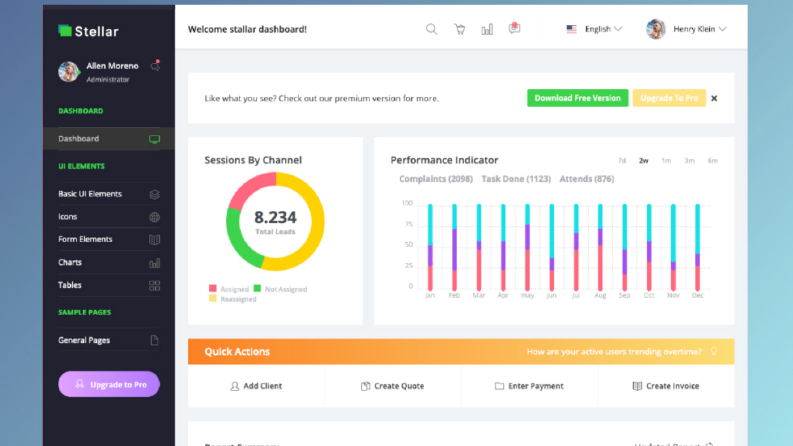The height and width of the screenshot is (446, 793).
Task: Click the Attends (876) legend label
Action: (587, 179)
